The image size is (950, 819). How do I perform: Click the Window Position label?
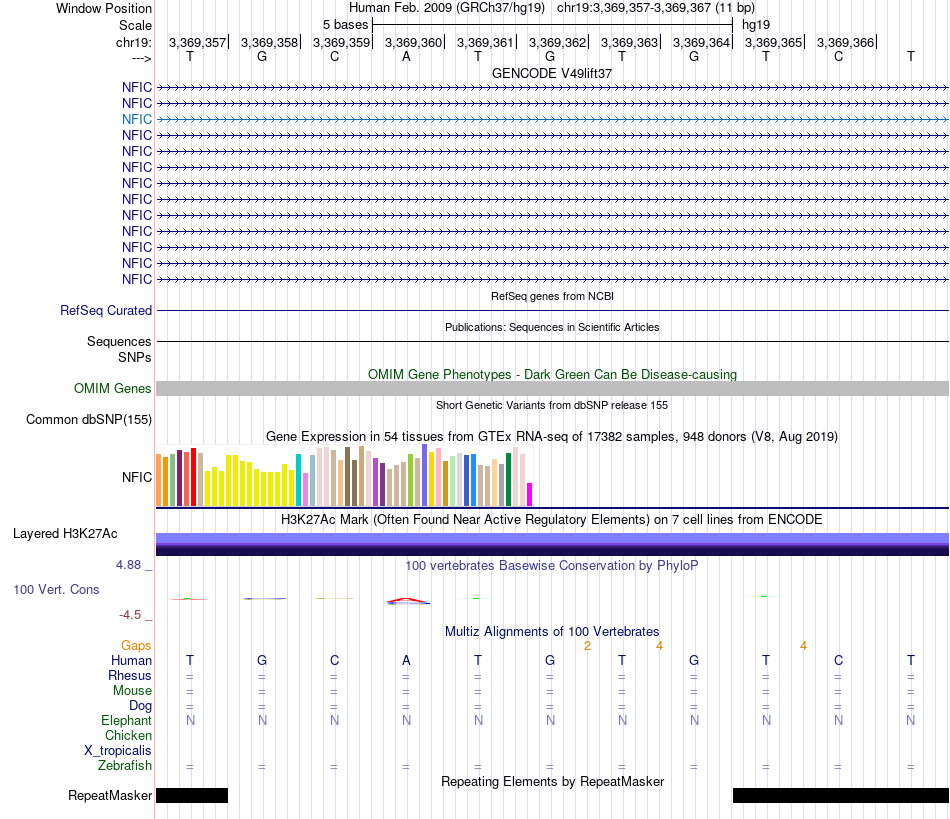pos(104,8)
